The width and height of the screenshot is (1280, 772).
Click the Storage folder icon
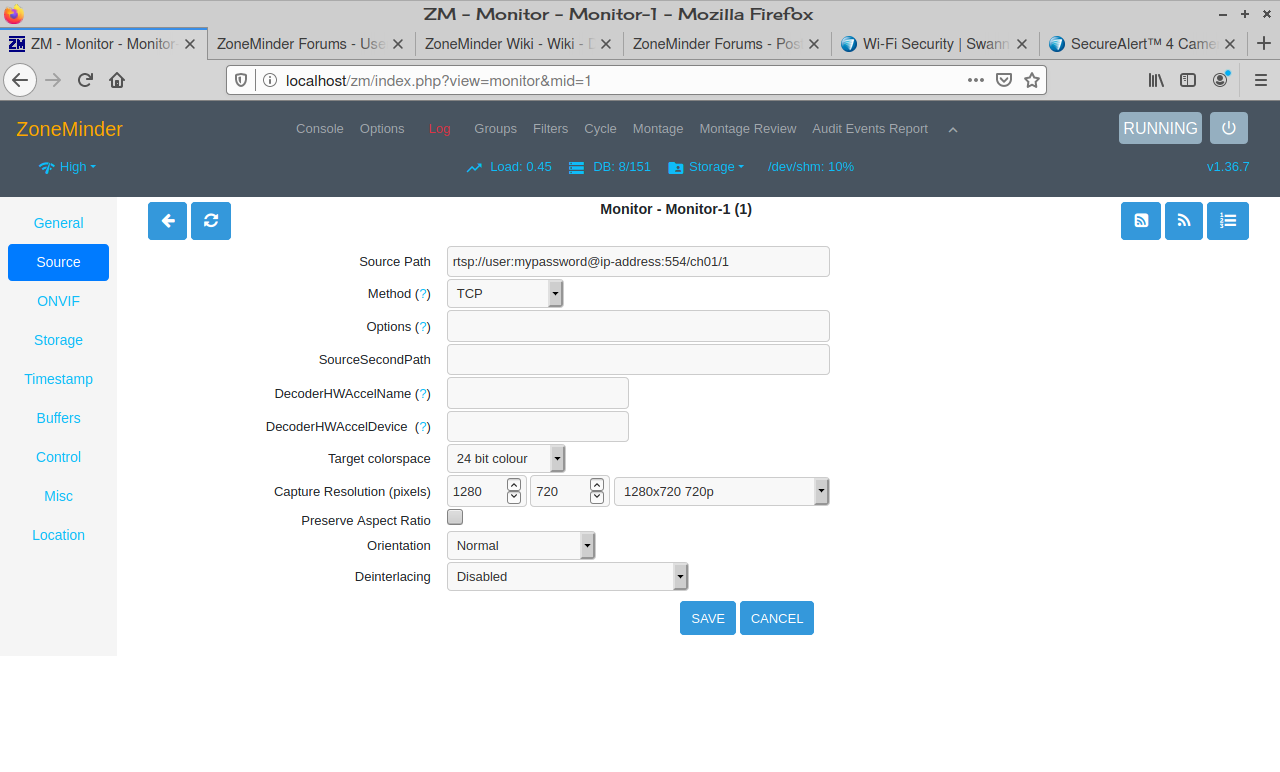click(x=675, y=167)
